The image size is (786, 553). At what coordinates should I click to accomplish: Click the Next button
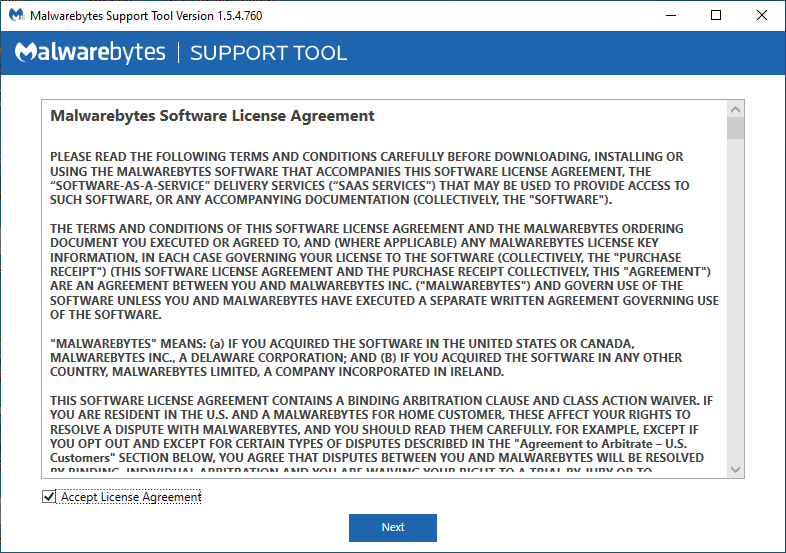point(392,527)
